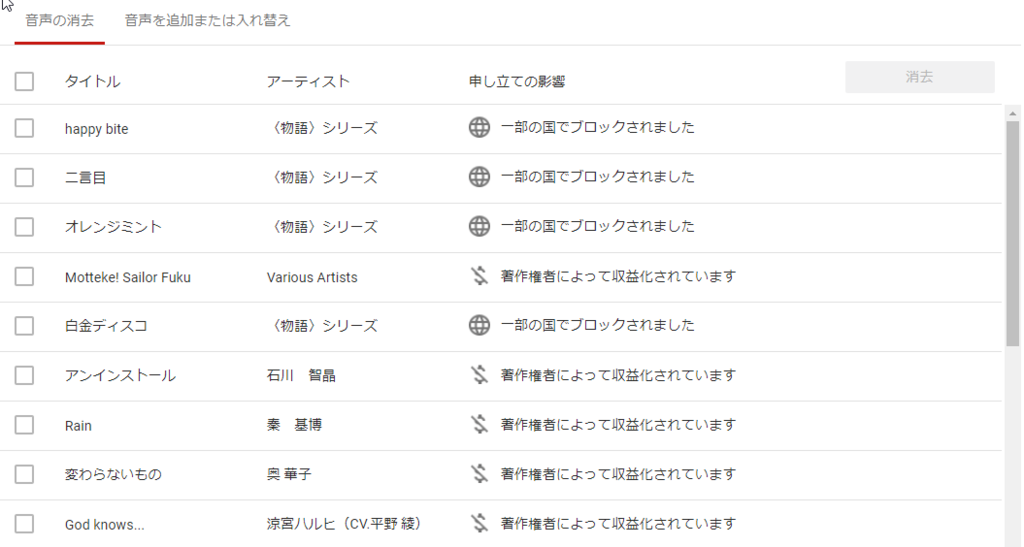Click monetization icon in God knows... row
This screenshot has height=547, width=1024.
pos(479,523)
